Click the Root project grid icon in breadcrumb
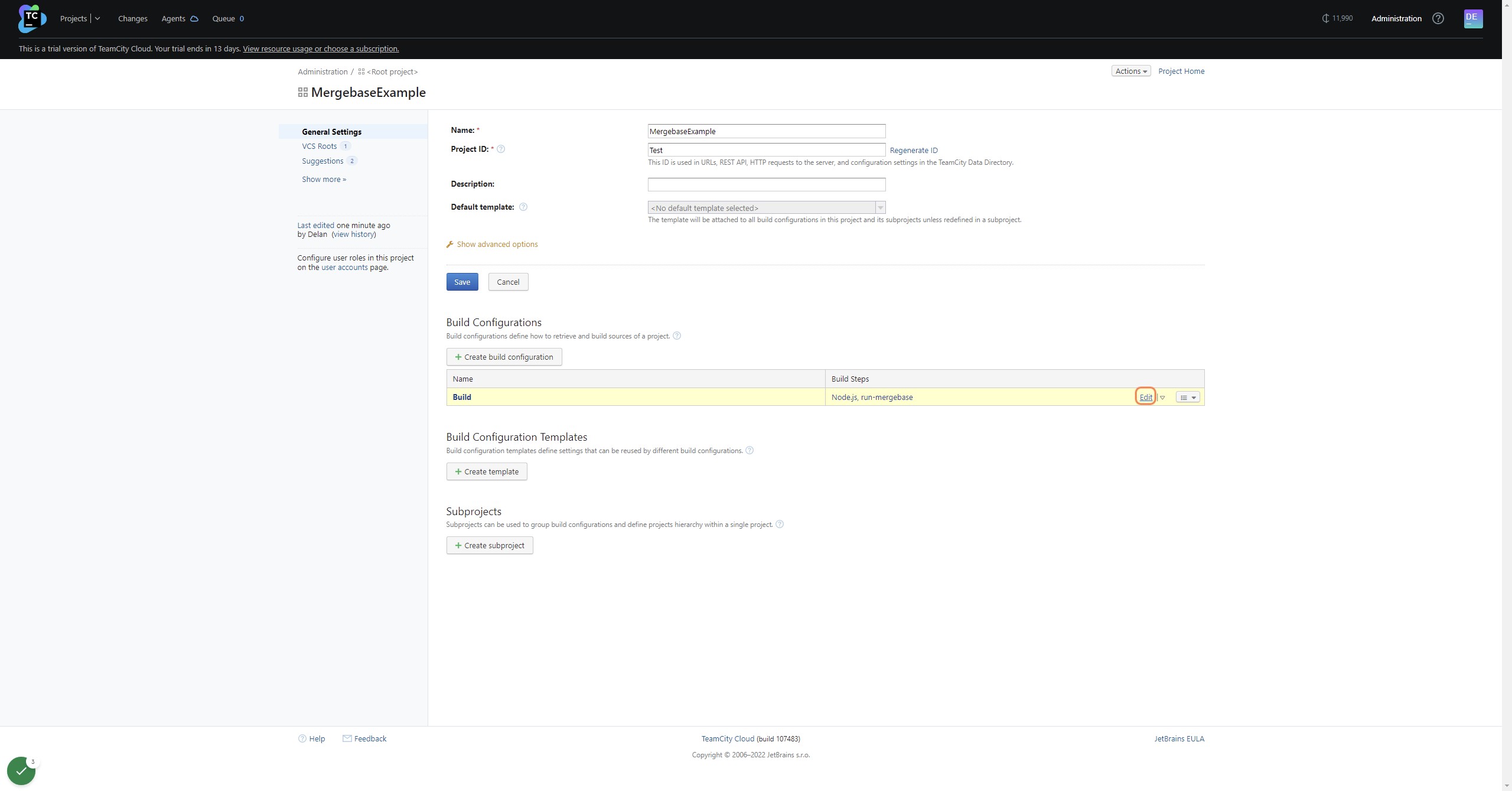Viewport: 1512px width, 791px height. (x=361, y=71)
